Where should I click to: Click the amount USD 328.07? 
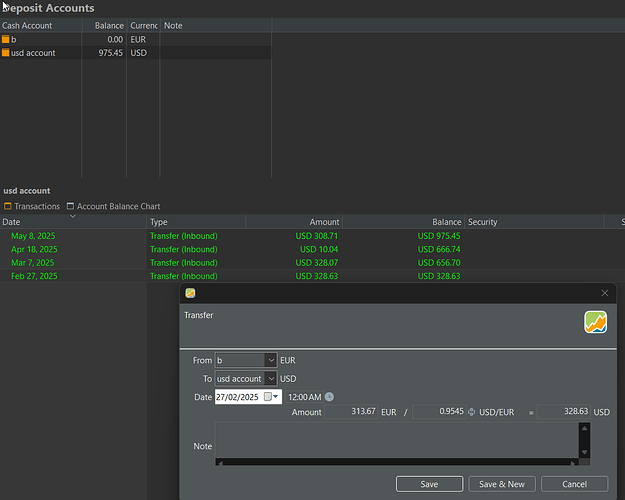tap(316, 263)
